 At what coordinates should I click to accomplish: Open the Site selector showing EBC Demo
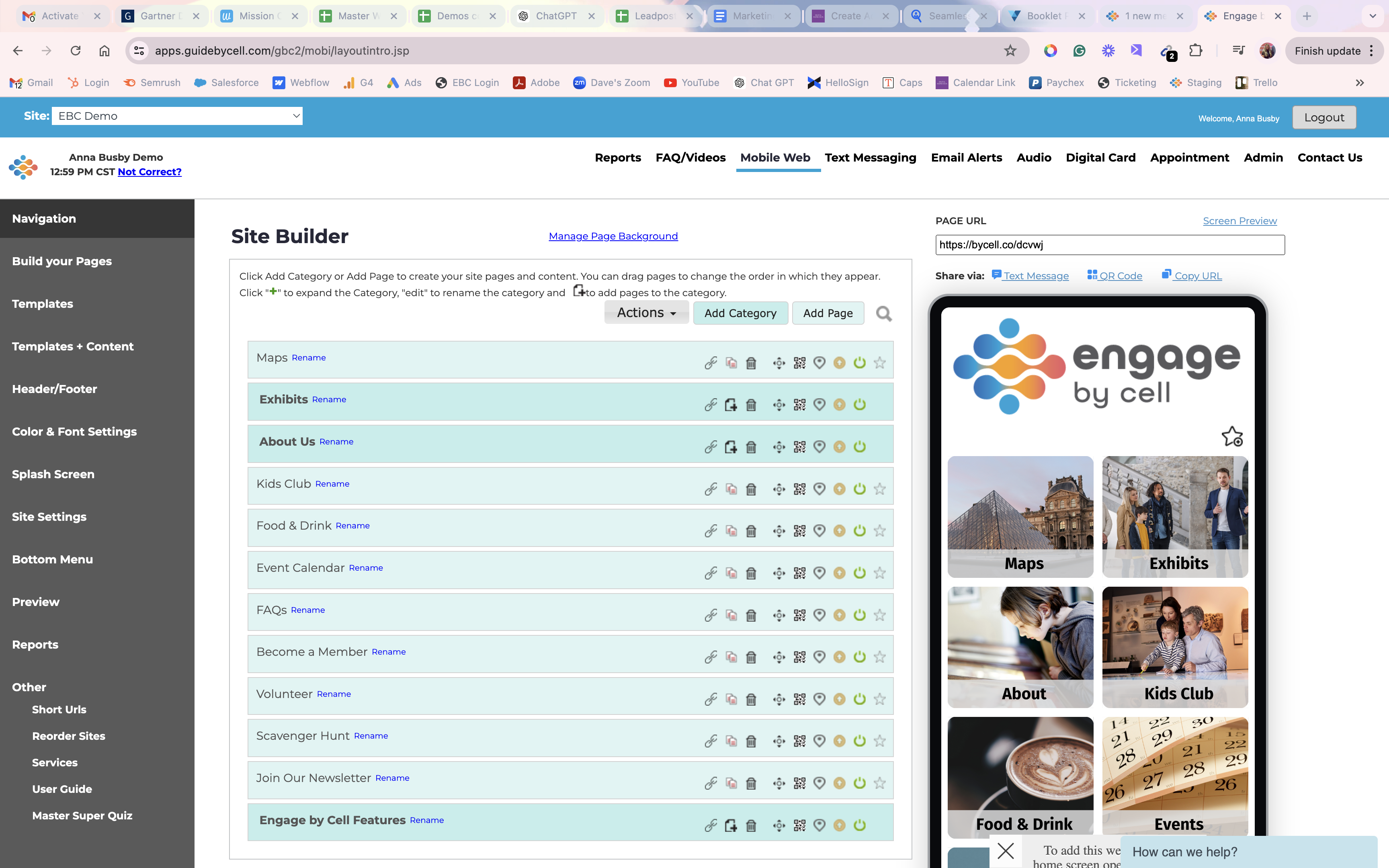click(177, 115)
